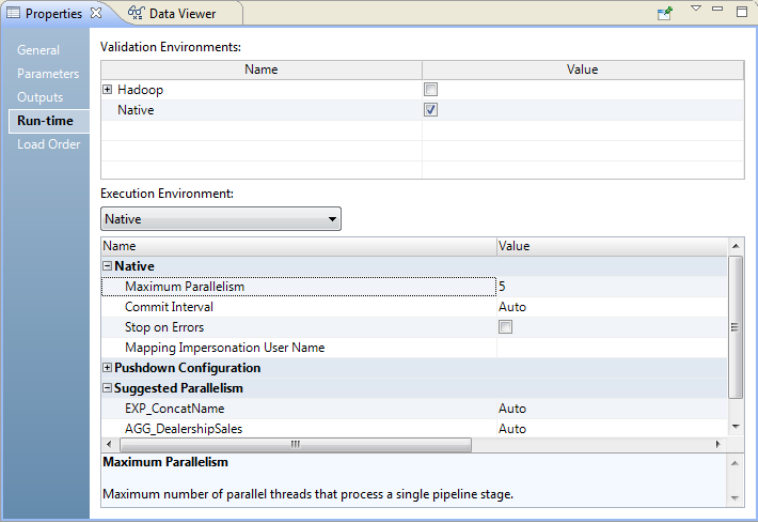The width and height of the screenshot is (758, 522).
Task: Open the view menu triangle
Action: 696,9
